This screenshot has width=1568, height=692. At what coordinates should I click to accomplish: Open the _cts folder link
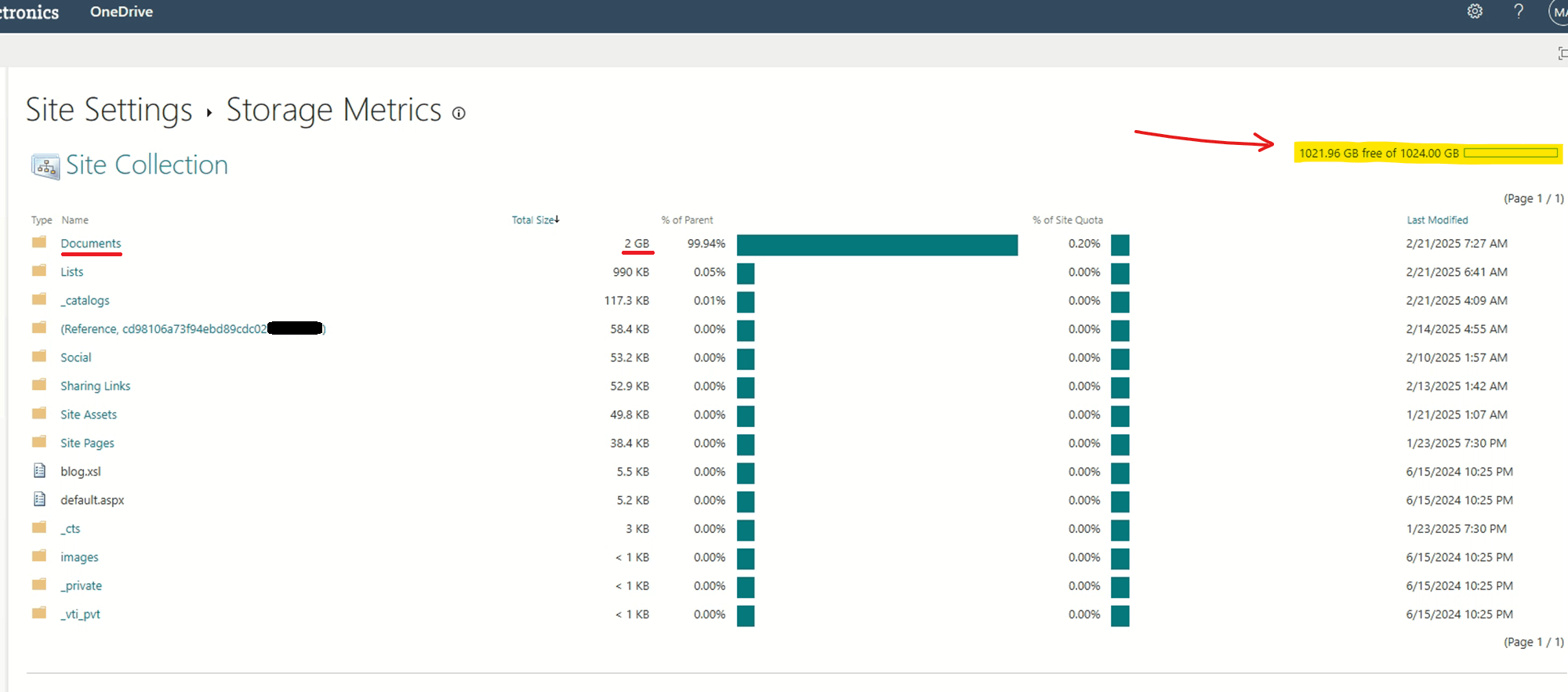click(x=71, y=529)
